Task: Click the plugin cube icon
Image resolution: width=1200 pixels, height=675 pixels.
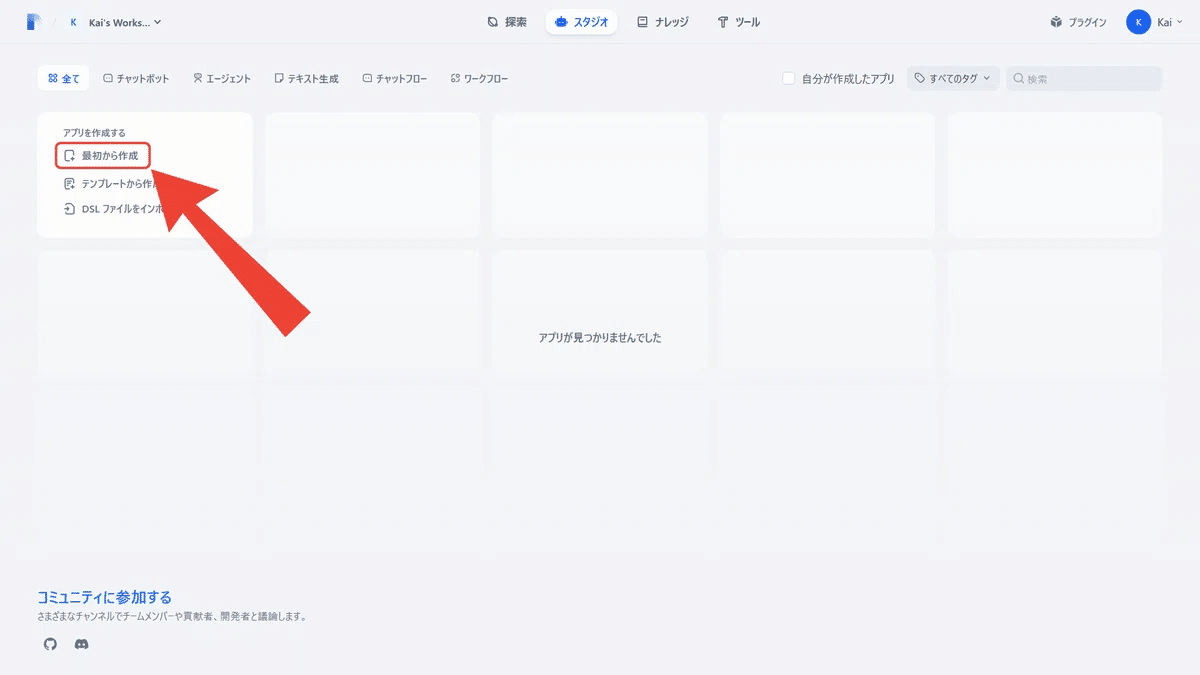Action: (x=1056, y=22)
